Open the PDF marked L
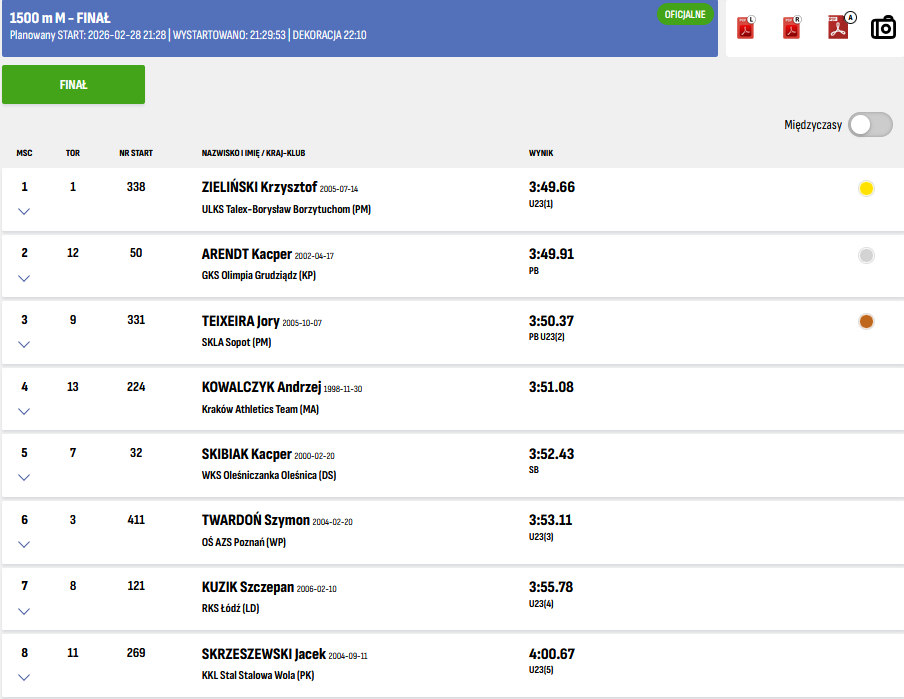Image resolution: width=904 pixels, height=699 pixels. pyautogui.click(x=745, y=28)
